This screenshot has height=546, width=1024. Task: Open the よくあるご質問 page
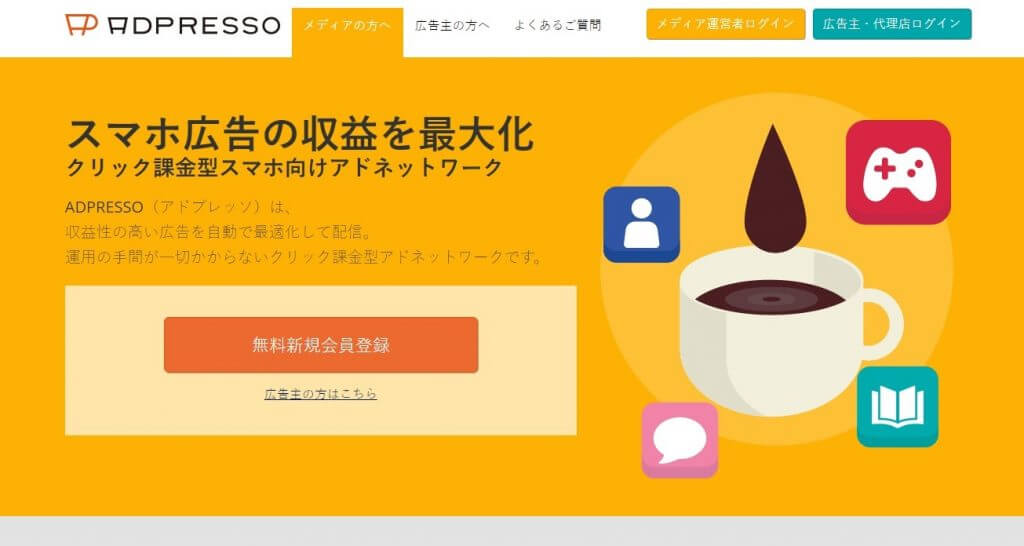click(x=557, y=25)
